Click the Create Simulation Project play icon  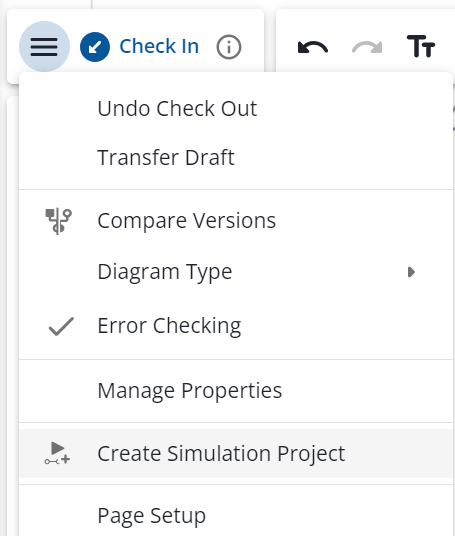[57, 453]
